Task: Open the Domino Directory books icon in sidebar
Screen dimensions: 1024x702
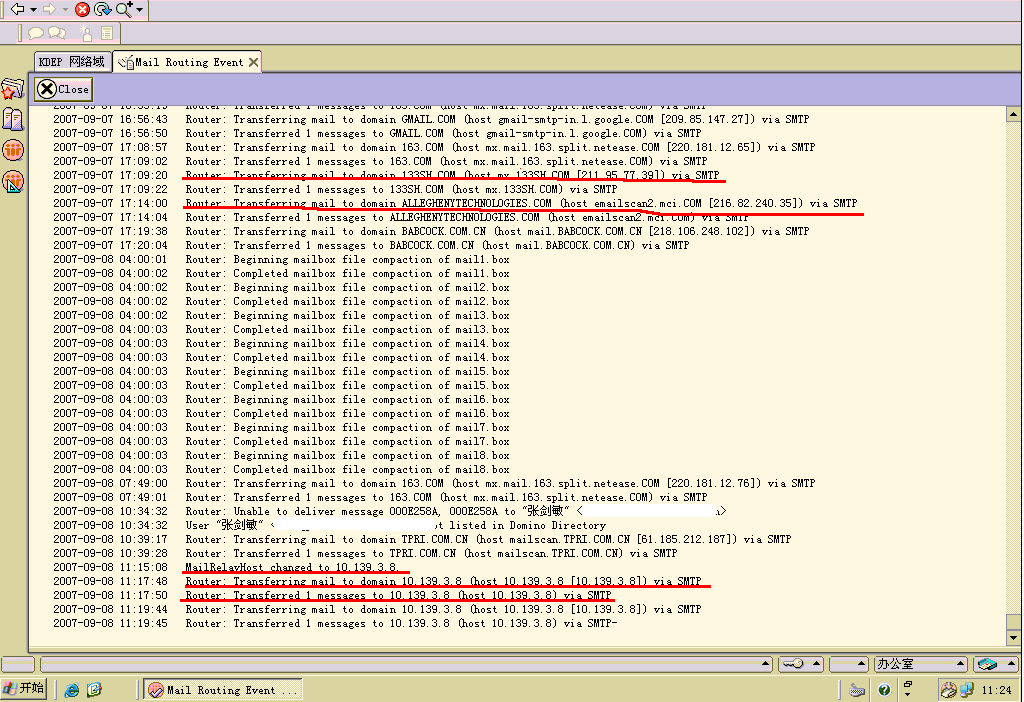Action: (x=13, y=120)
